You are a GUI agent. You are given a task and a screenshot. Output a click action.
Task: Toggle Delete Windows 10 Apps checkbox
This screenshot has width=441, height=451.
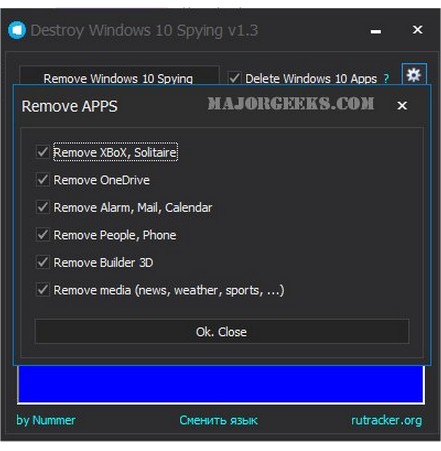pos(234,78)
